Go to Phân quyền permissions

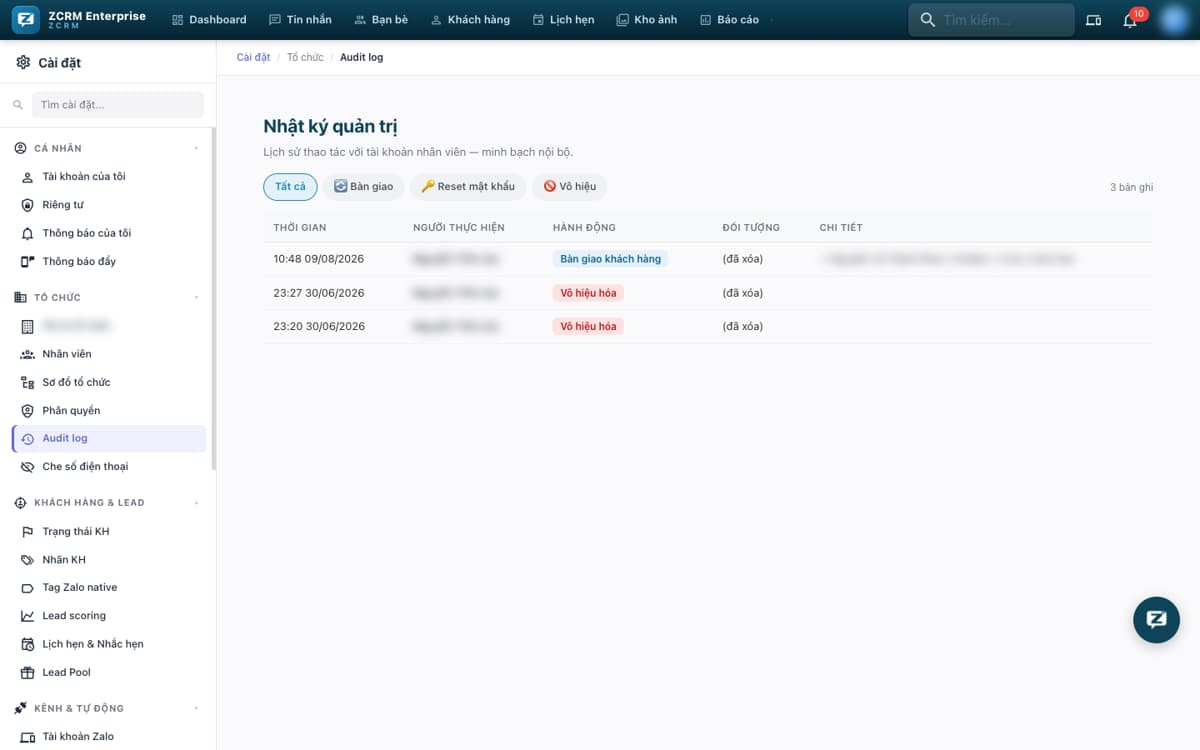[109, 410]
